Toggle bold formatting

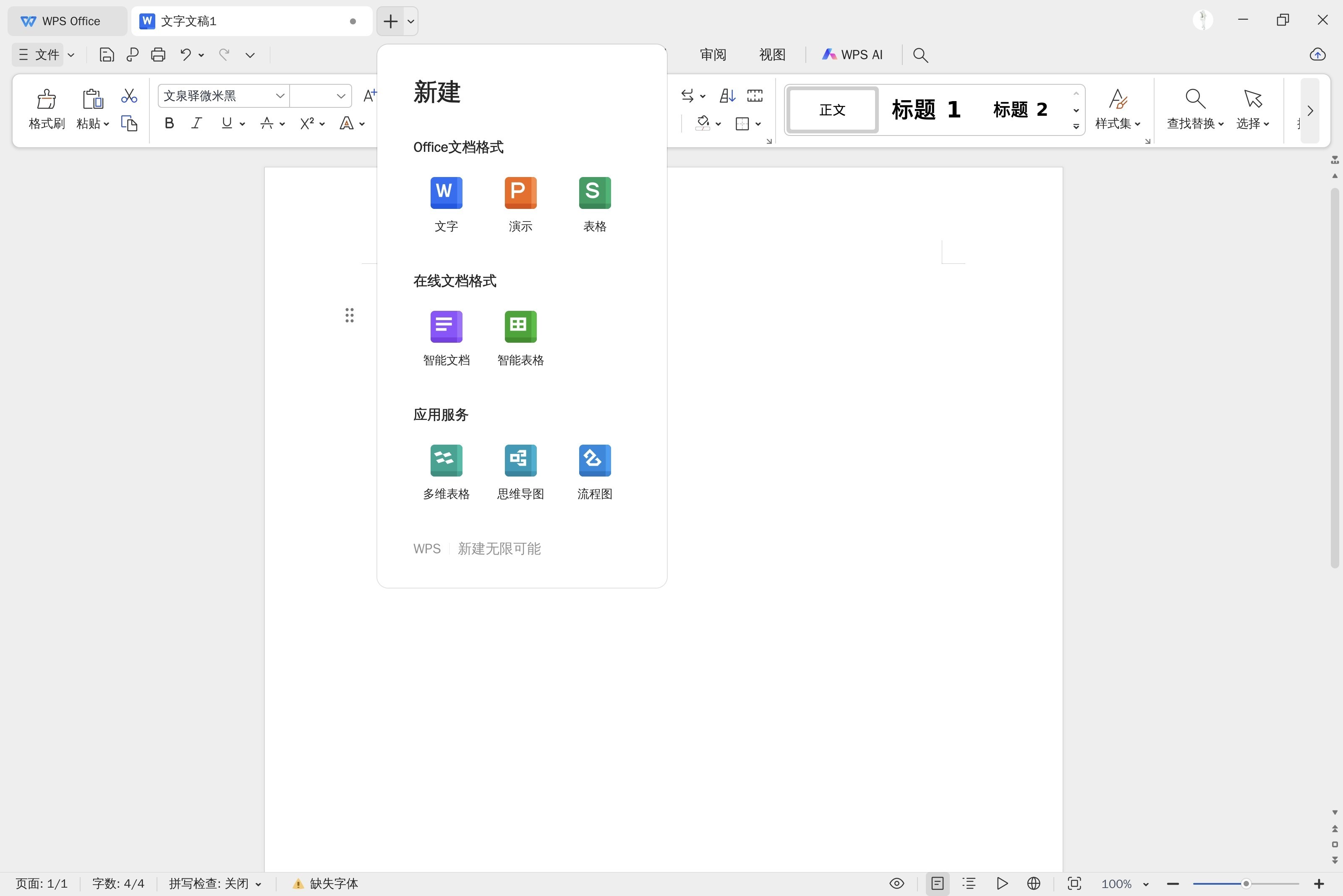(169, 123)
